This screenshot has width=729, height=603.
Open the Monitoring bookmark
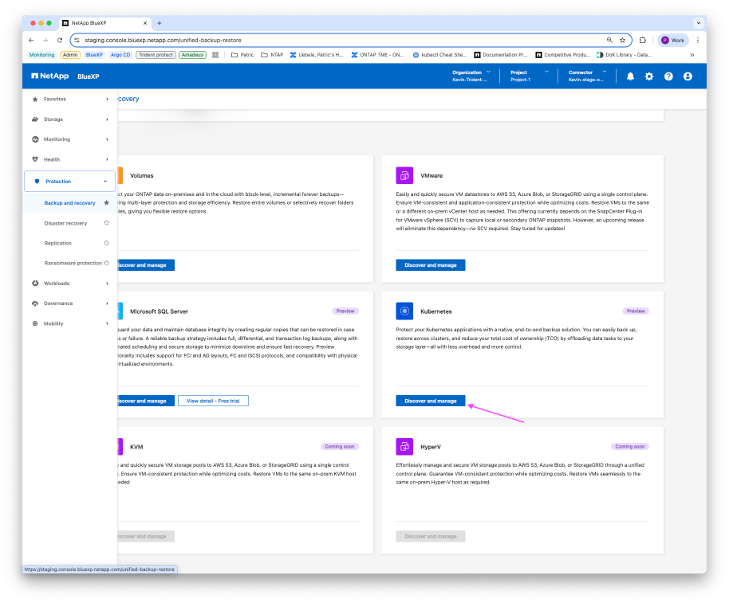pos(41,55)
